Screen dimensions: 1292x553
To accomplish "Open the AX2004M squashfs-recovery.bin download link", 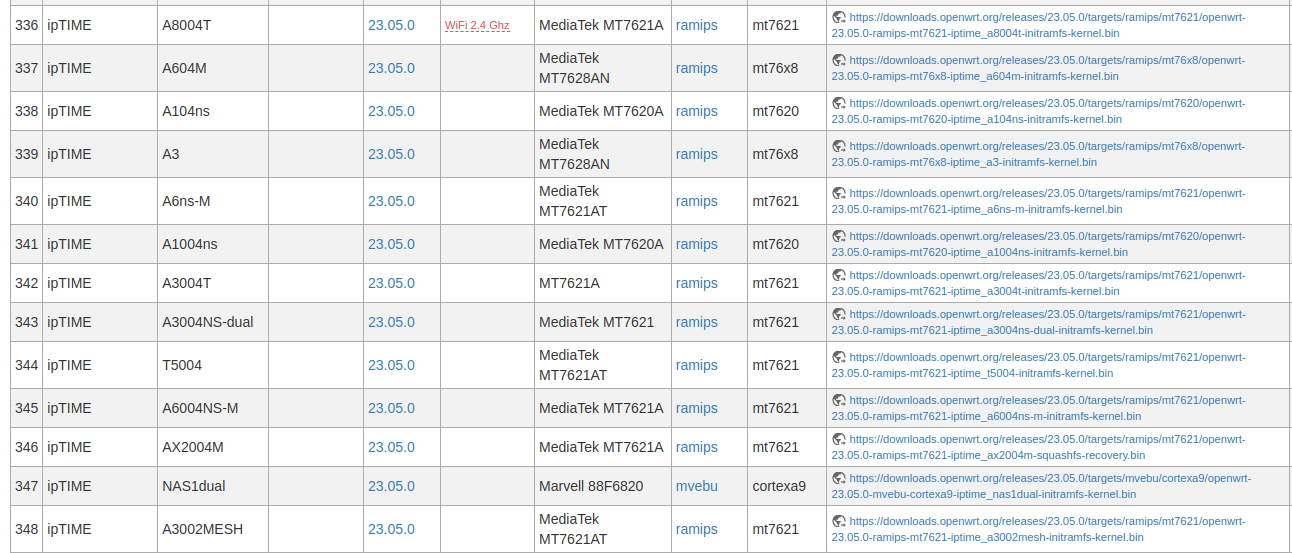I will click(x=1039, y=447).
